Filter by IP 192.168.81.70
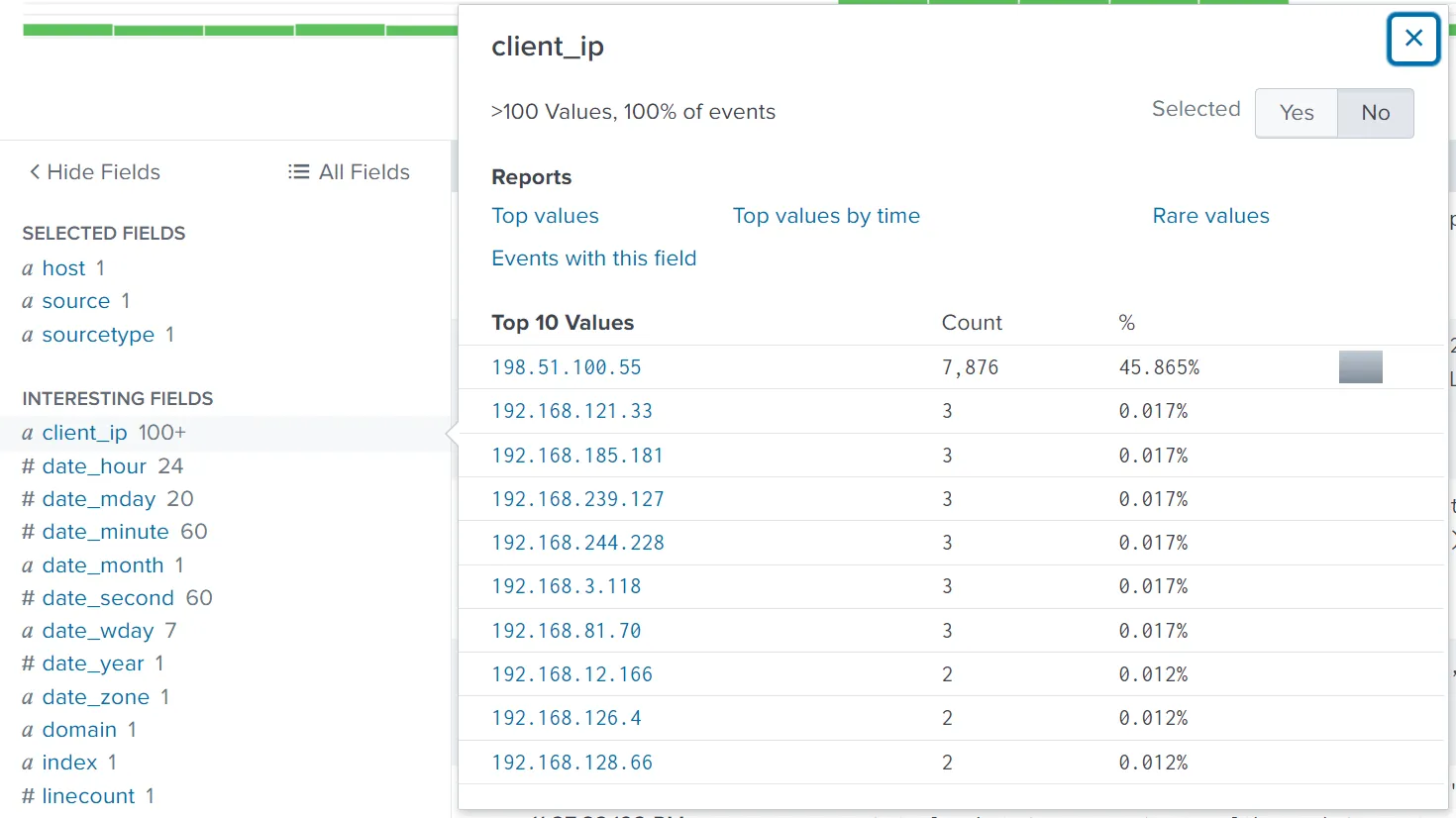 point(567,631)
